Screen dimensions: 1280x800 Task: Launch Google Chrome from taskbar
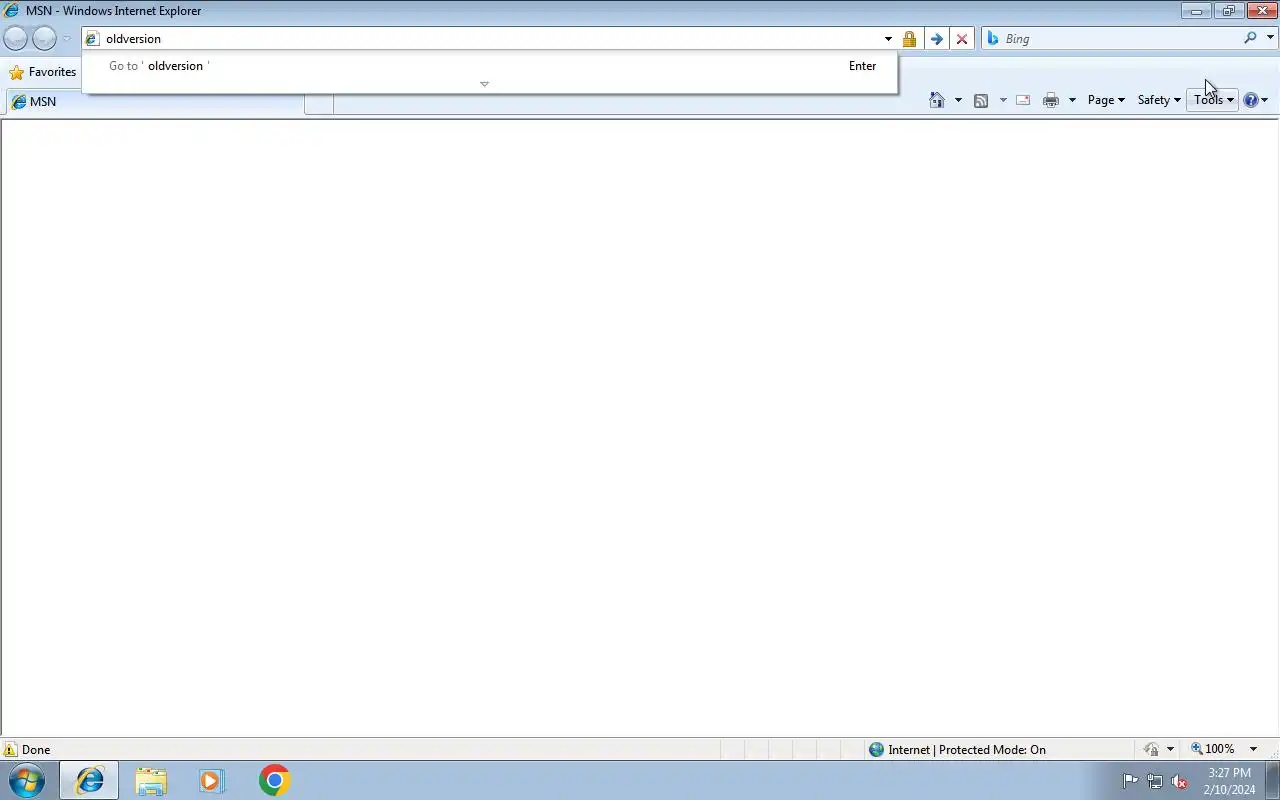tap(274, 780)
